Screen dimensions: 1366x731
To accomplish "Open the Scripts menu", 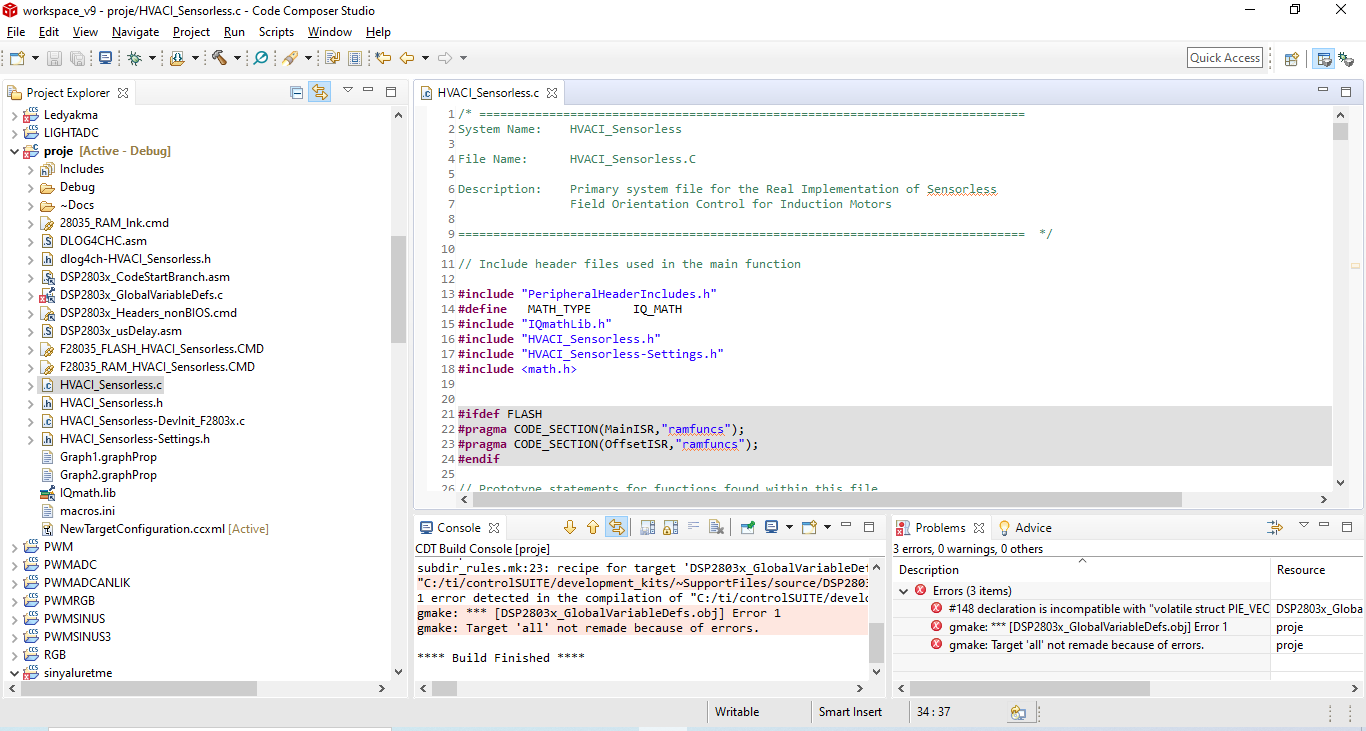I will click(x=276, y=31).
